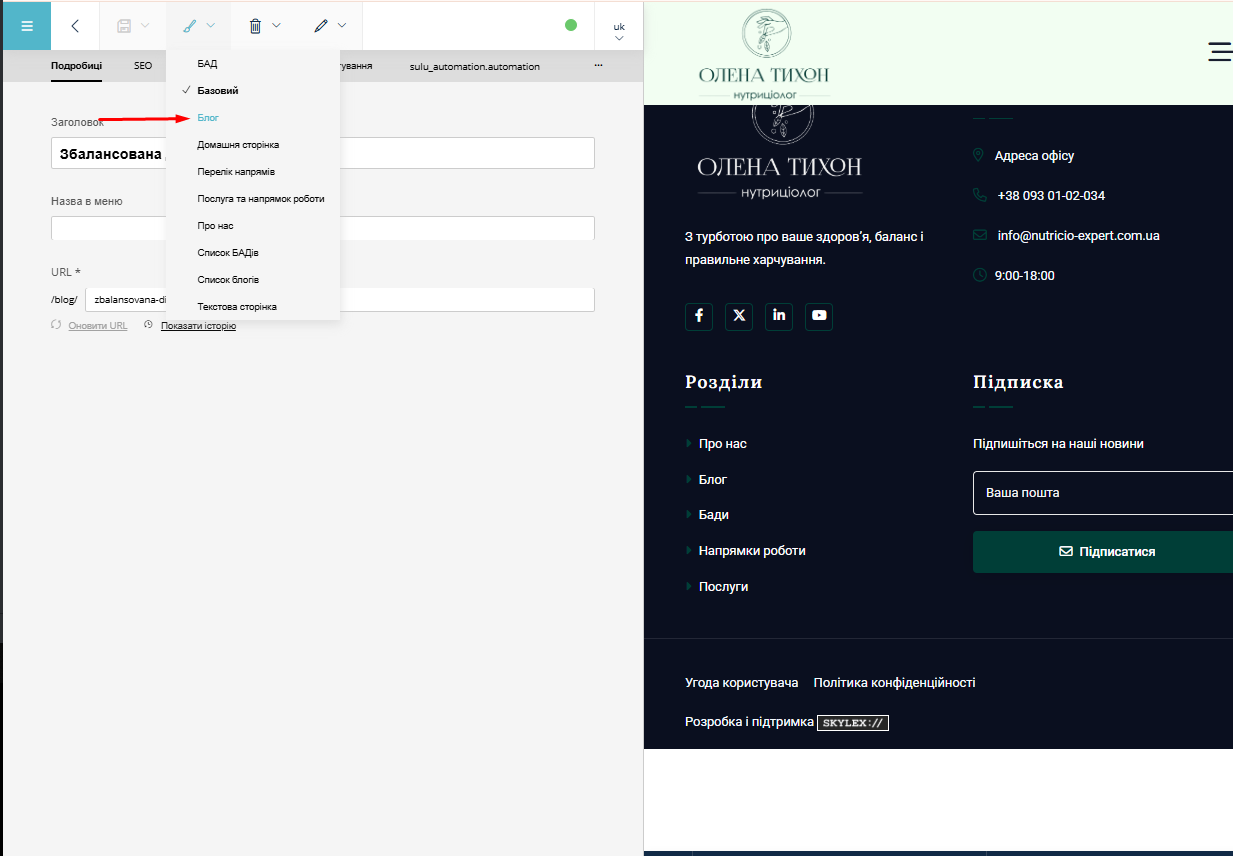The image size is (1233, 856).
Task: Click the pencil edit icon
Action: 320,25
